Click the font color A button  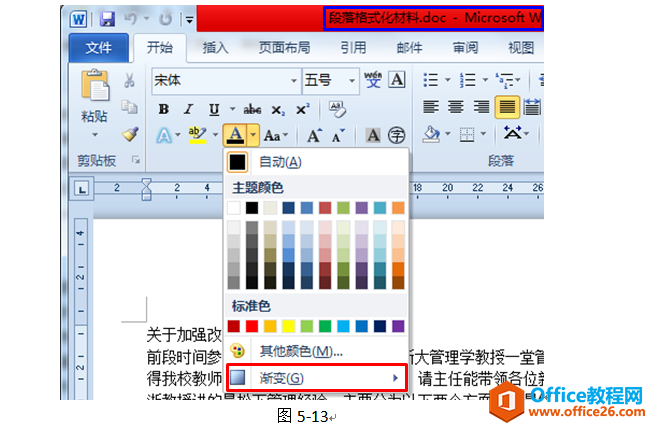coord(235,135)
